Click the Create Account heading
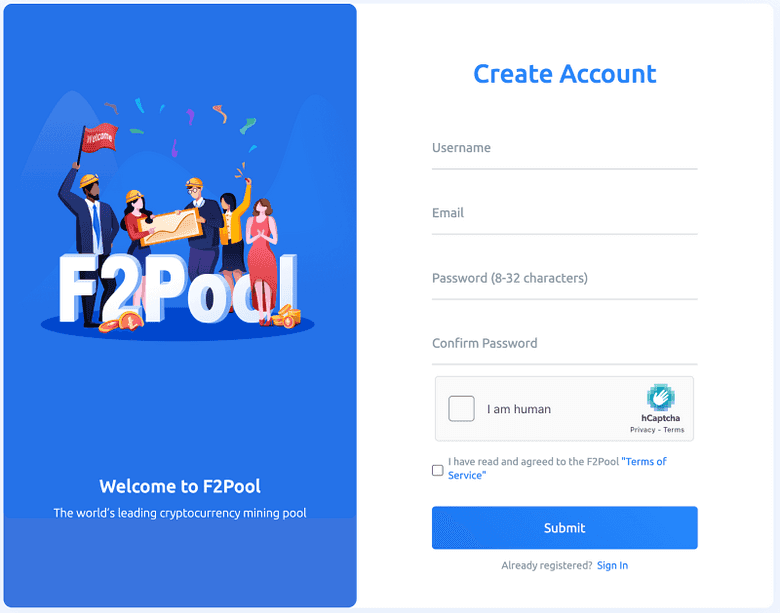Screen dimensions: 780x613 [x=565, y=74]
